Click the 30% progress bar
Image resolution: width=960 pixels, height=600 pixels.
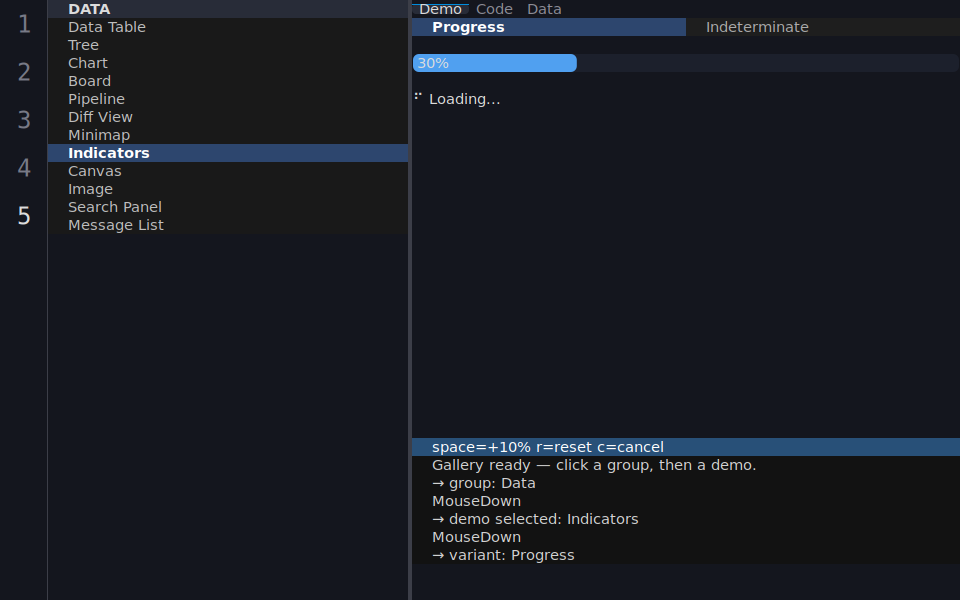686,63
